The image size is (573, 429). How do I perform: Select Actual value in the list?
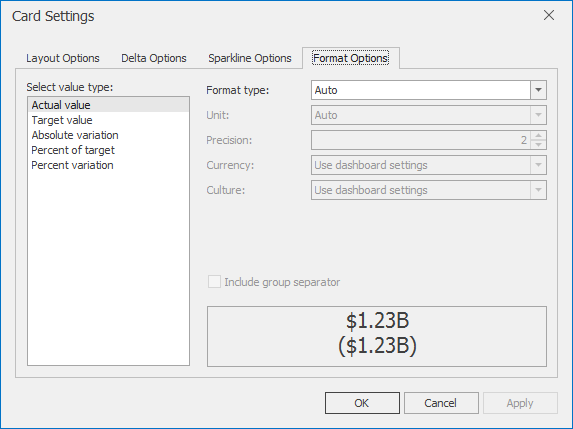coord(108,105)
